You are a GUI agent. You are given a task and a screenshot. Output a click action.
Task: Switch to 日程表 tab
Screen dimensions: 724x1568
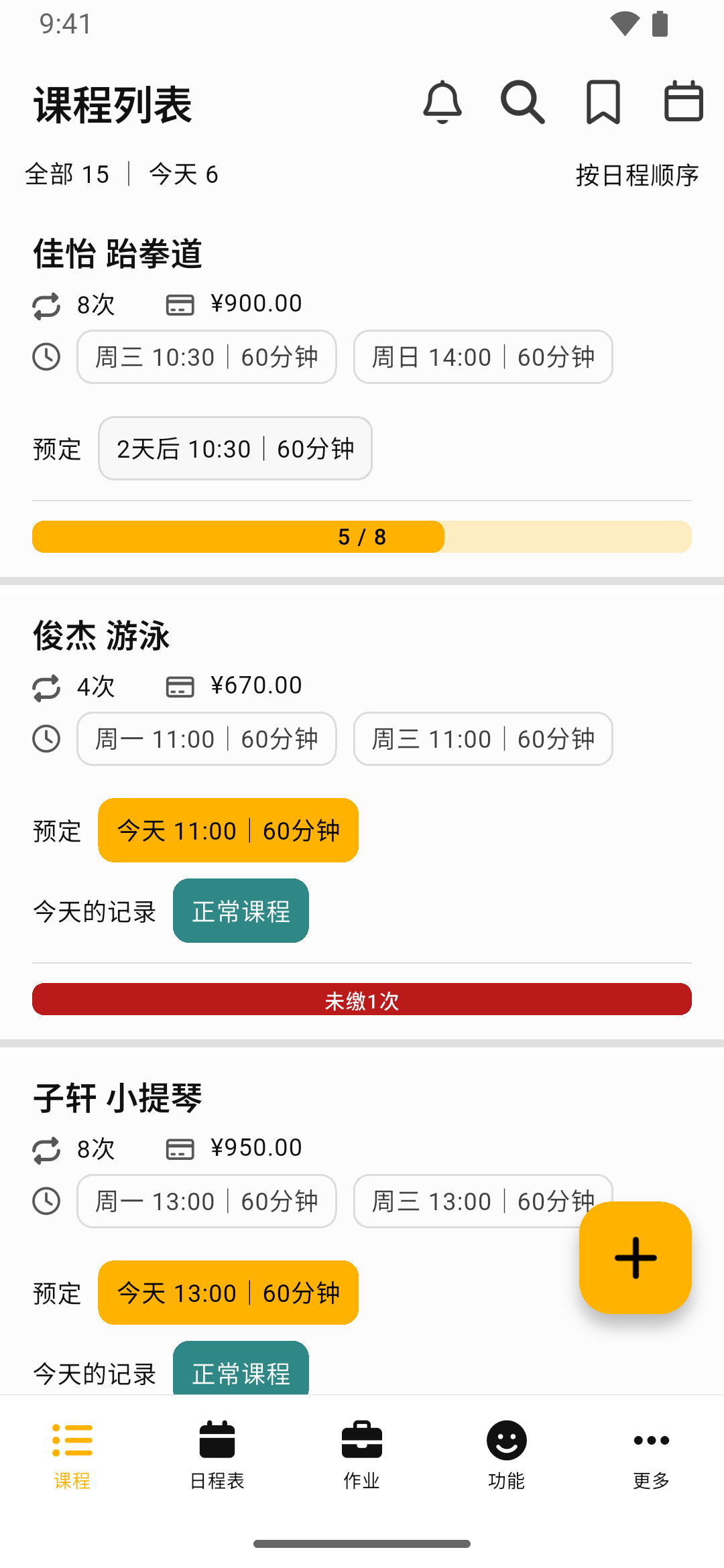click(x=217, y=1454)
